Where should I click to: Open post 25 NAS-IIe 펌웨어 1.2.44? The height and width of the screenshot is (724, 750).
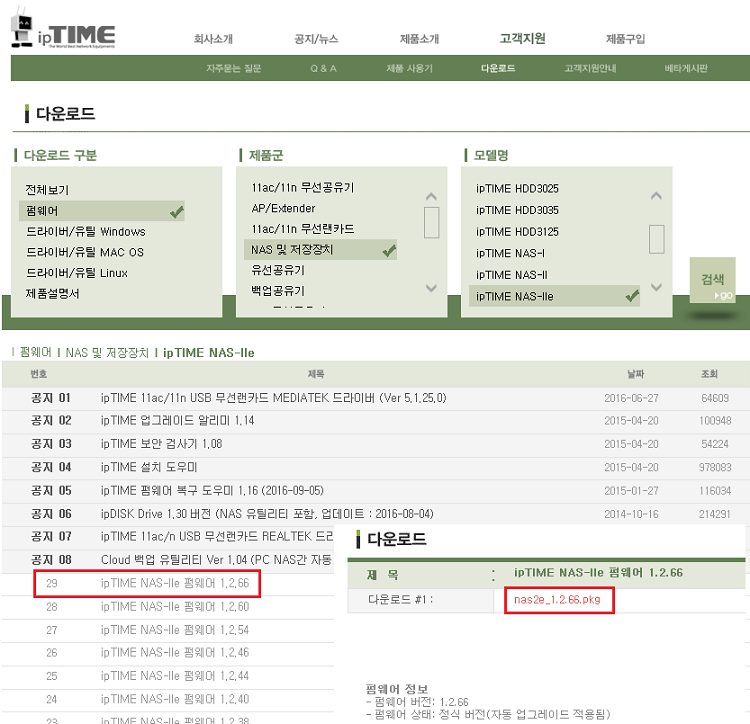coord(175,676)
